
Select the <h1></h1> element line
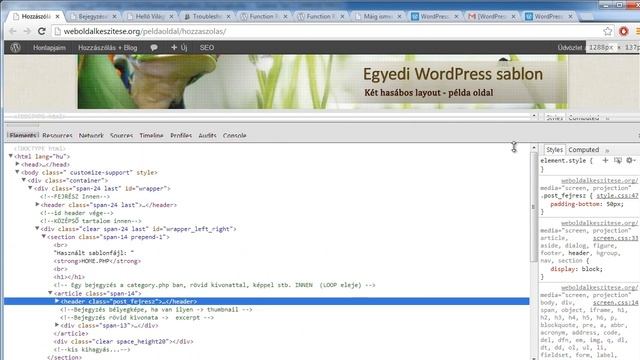coord(69,277)
